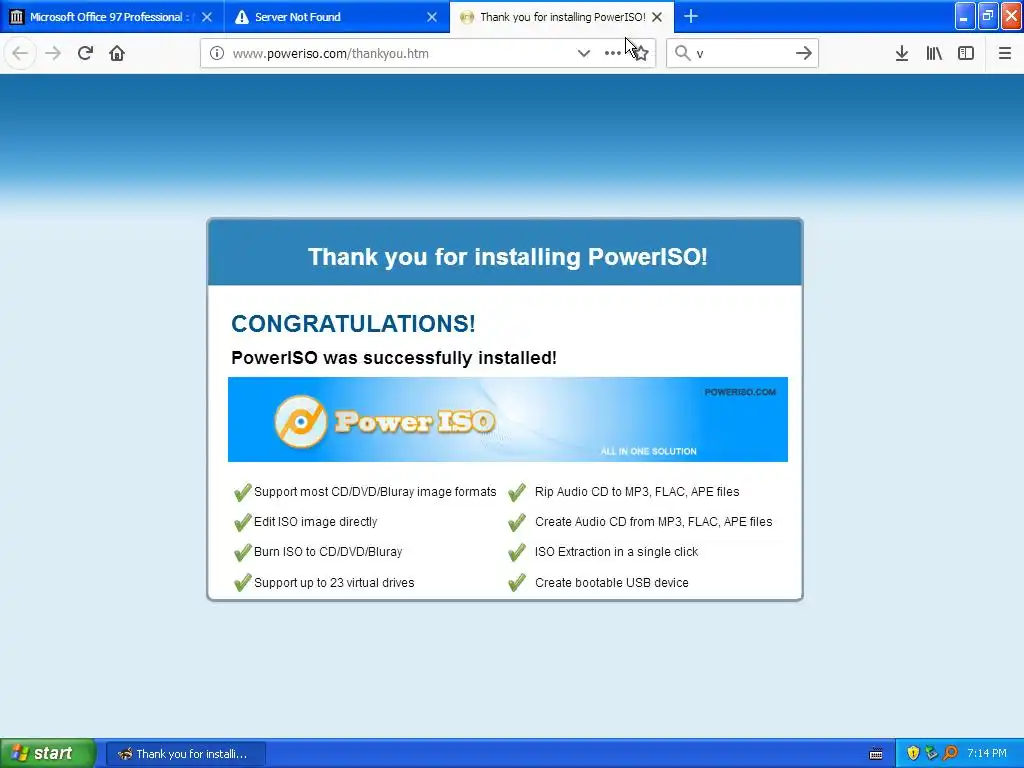Open the Firefox hamburger menu
Image resolution: width=1024 pixels, height=768 pixels.
(1004, 53)
